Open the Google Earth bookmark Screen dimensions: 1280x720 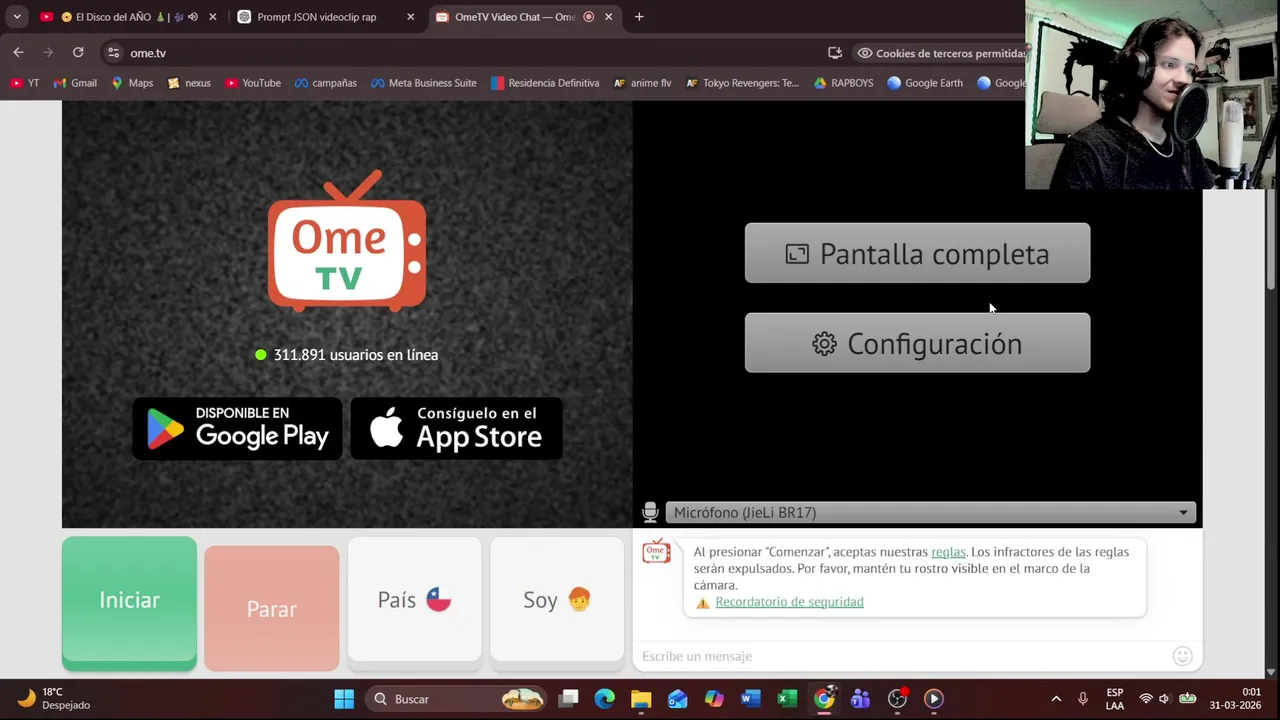[925, 83]
